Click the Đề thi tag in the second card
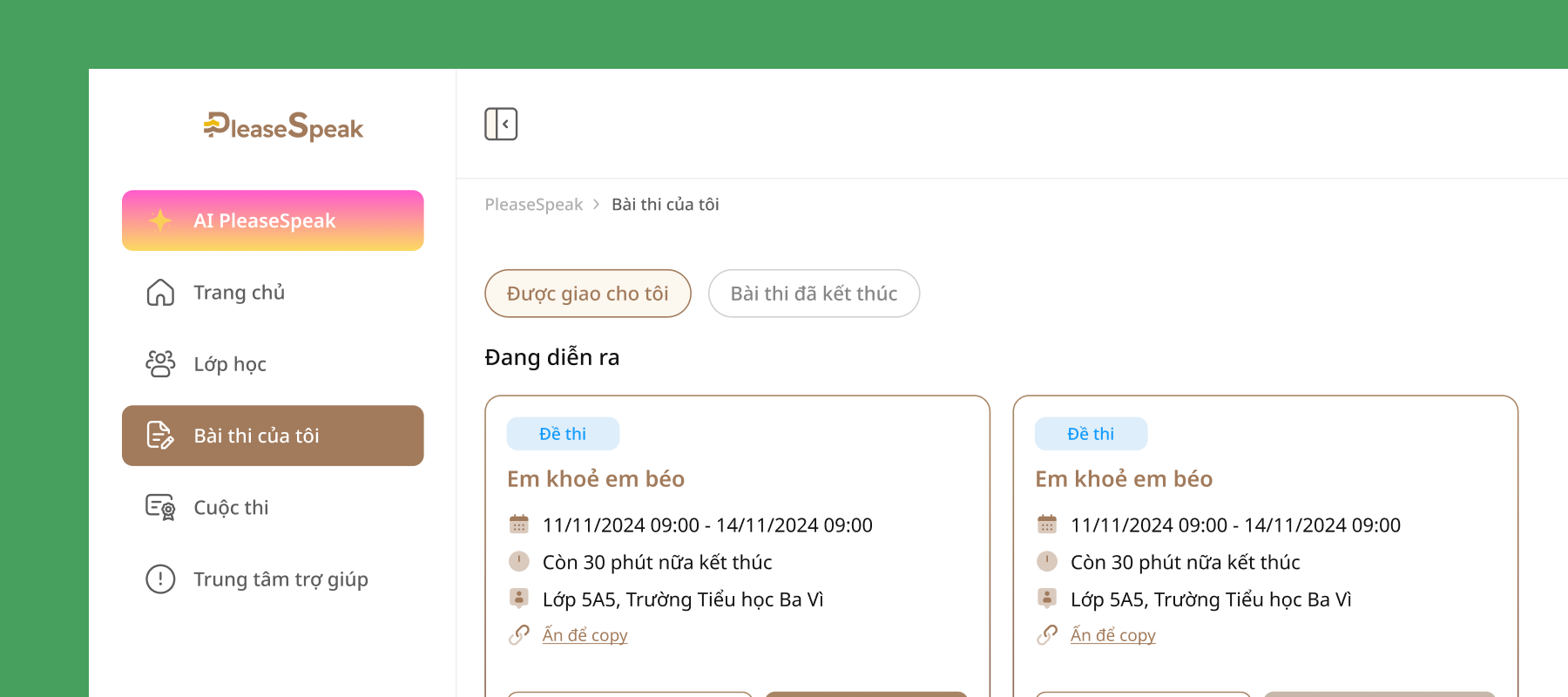1568x697 pixels. [x=1091, y=434]
